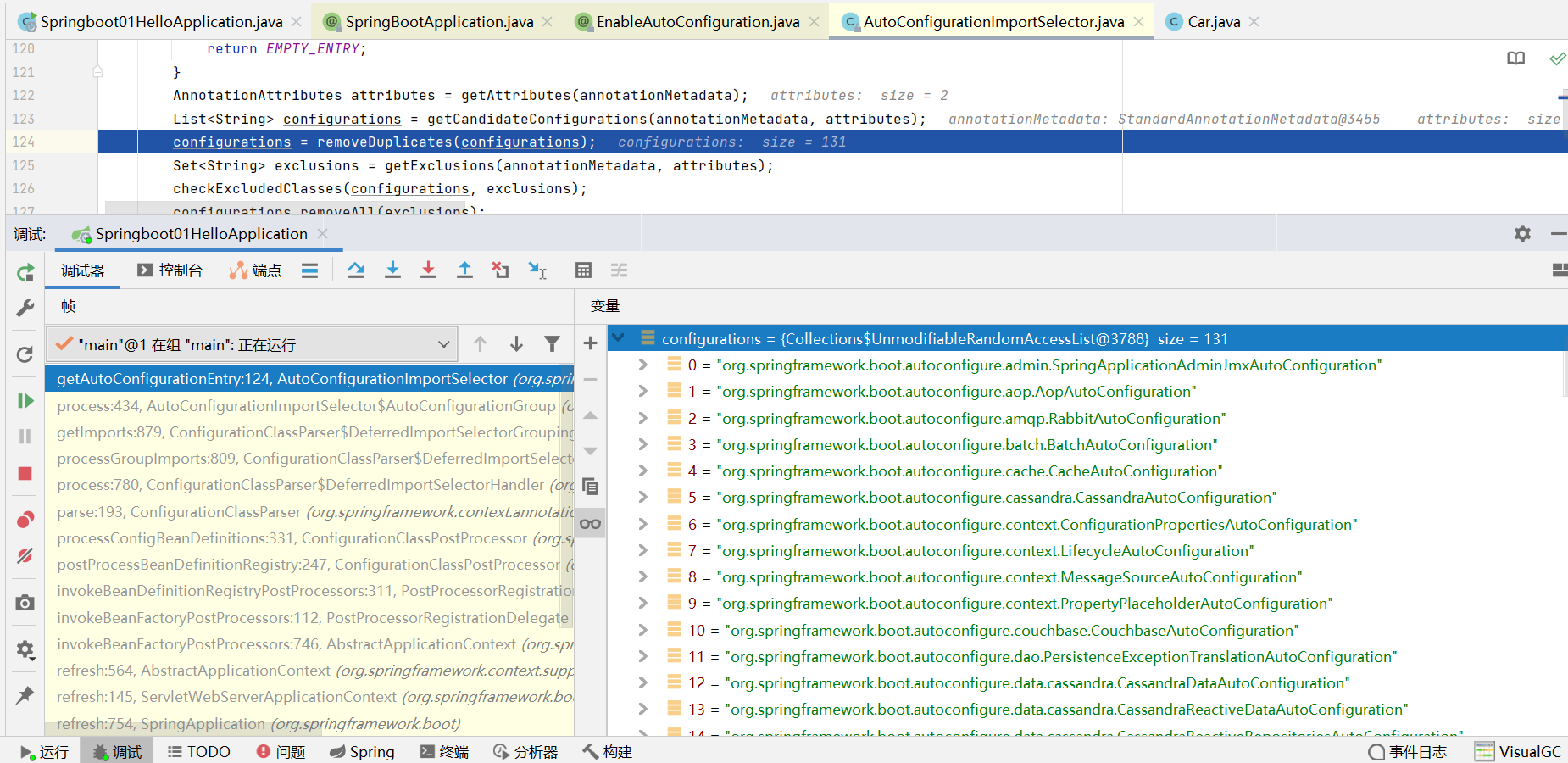Click the Force Step Into red icon

(428, 270)
